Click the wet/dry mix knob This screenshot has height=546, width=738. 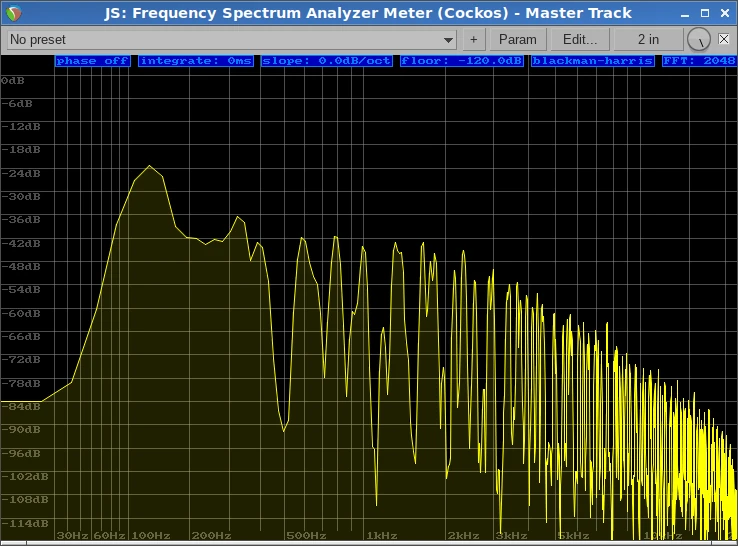point(699,40)
